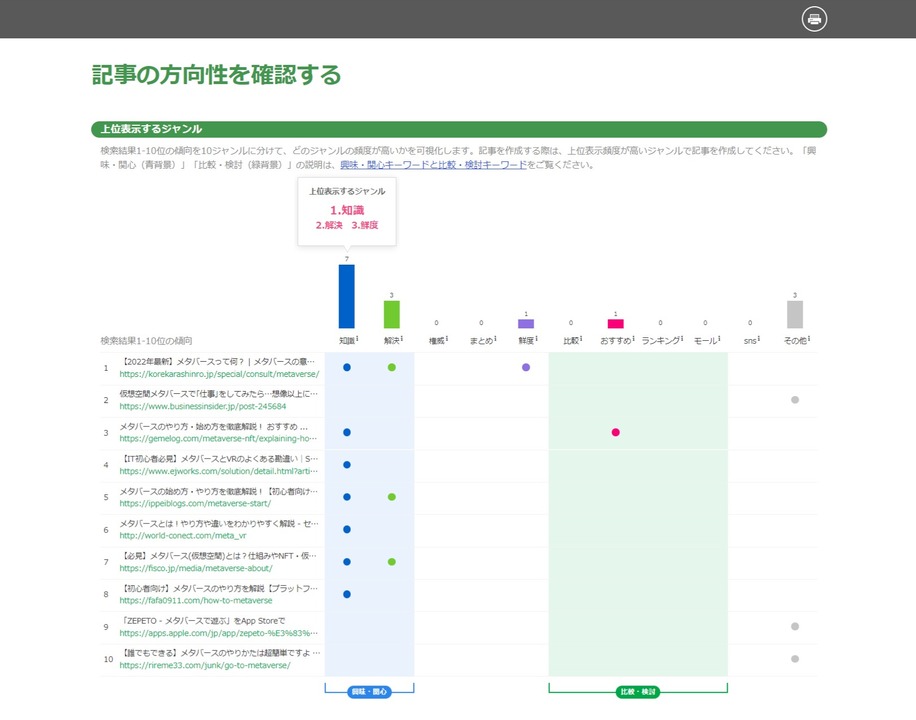Open ejworks.com solution detail link
The image size is (916, 720).
pos(218,471)
